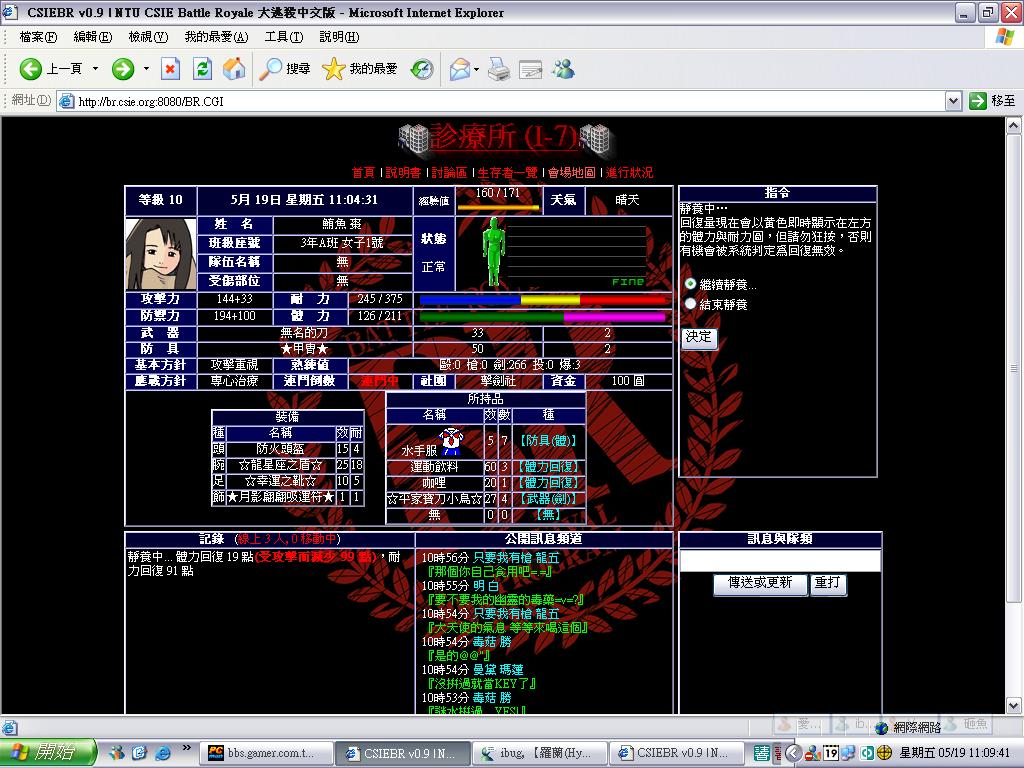Click the page scrollbar up arrow
The image size is (1024, 768).
(1014, 125)
